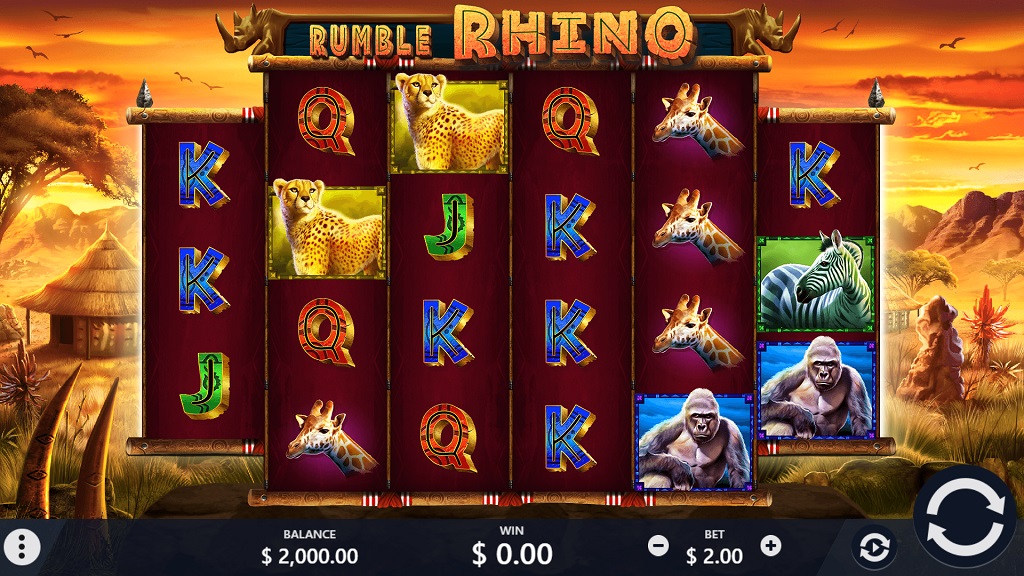1024x576 pixels.
Task: Click the $ 2.00 bet amount
Action: pyautogui.click(x=714, y=556)
